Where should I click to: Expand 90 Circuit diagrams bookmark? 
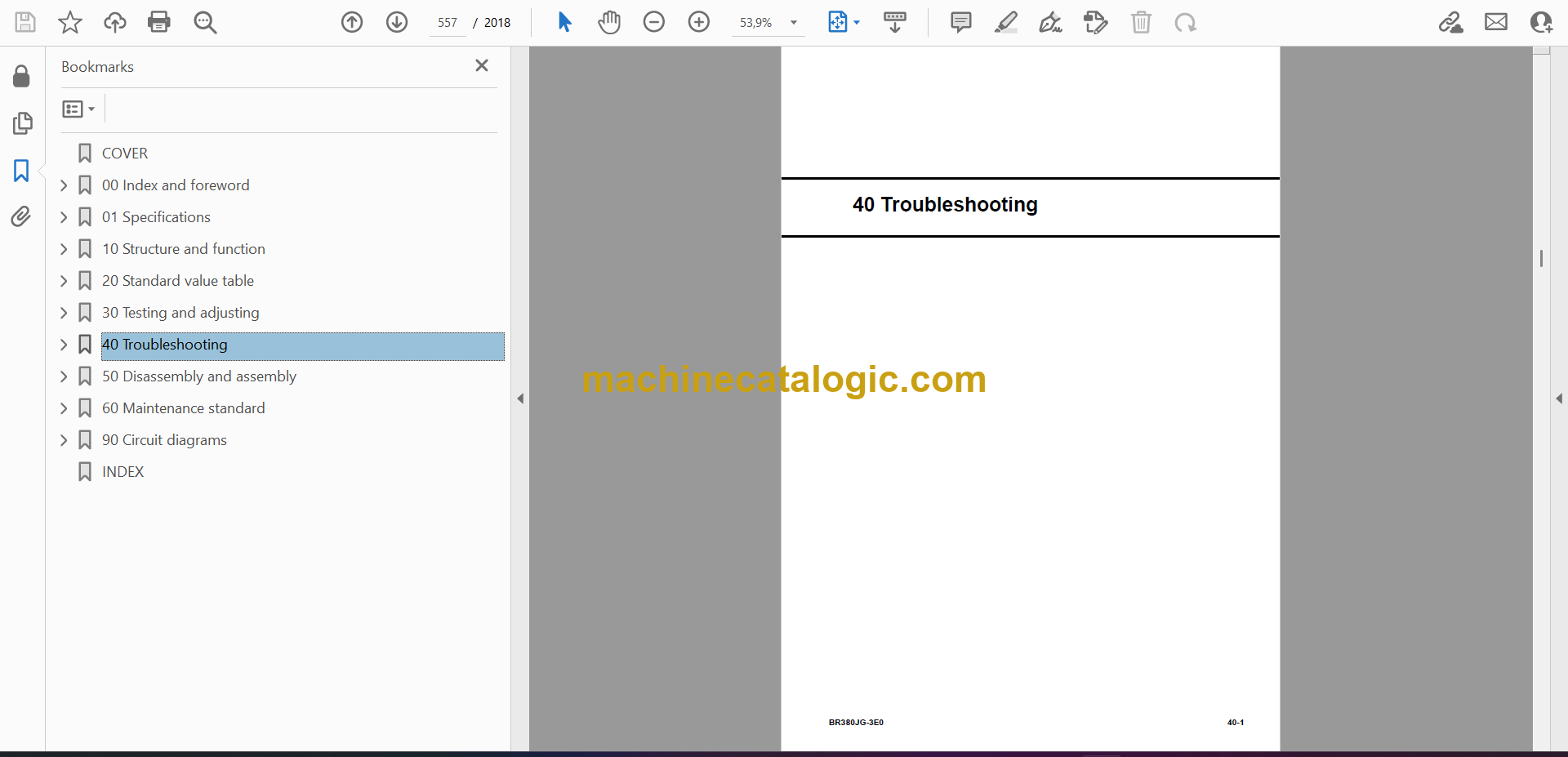pos(64,440)
